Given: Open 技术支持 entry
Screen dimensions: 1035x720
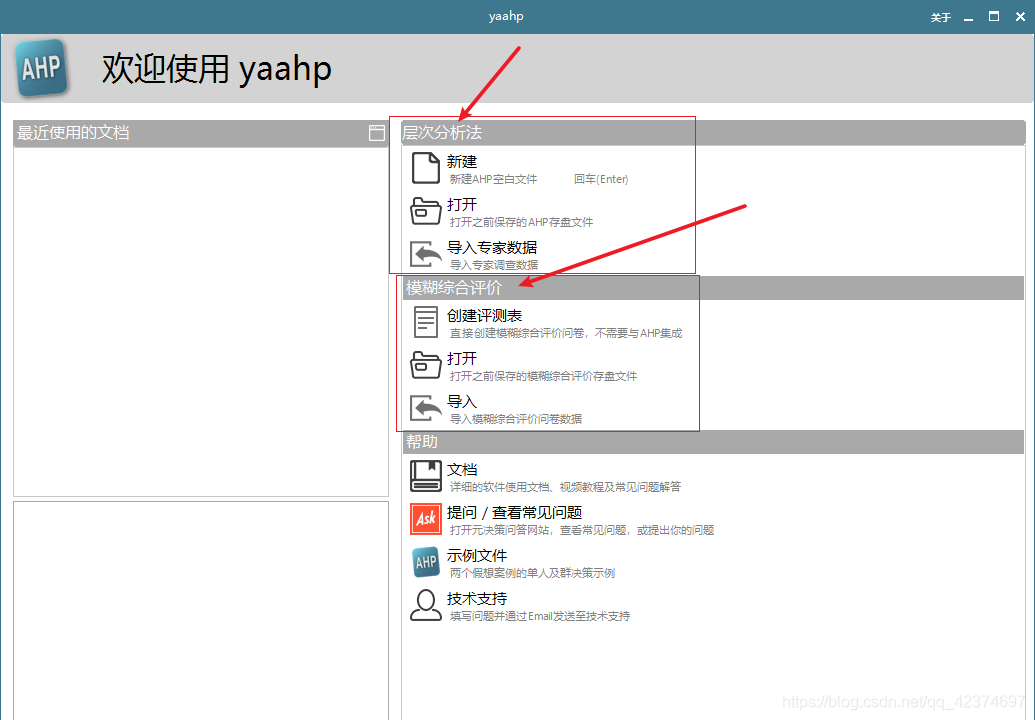Looking at the screenshot, I should click(477, 599).
